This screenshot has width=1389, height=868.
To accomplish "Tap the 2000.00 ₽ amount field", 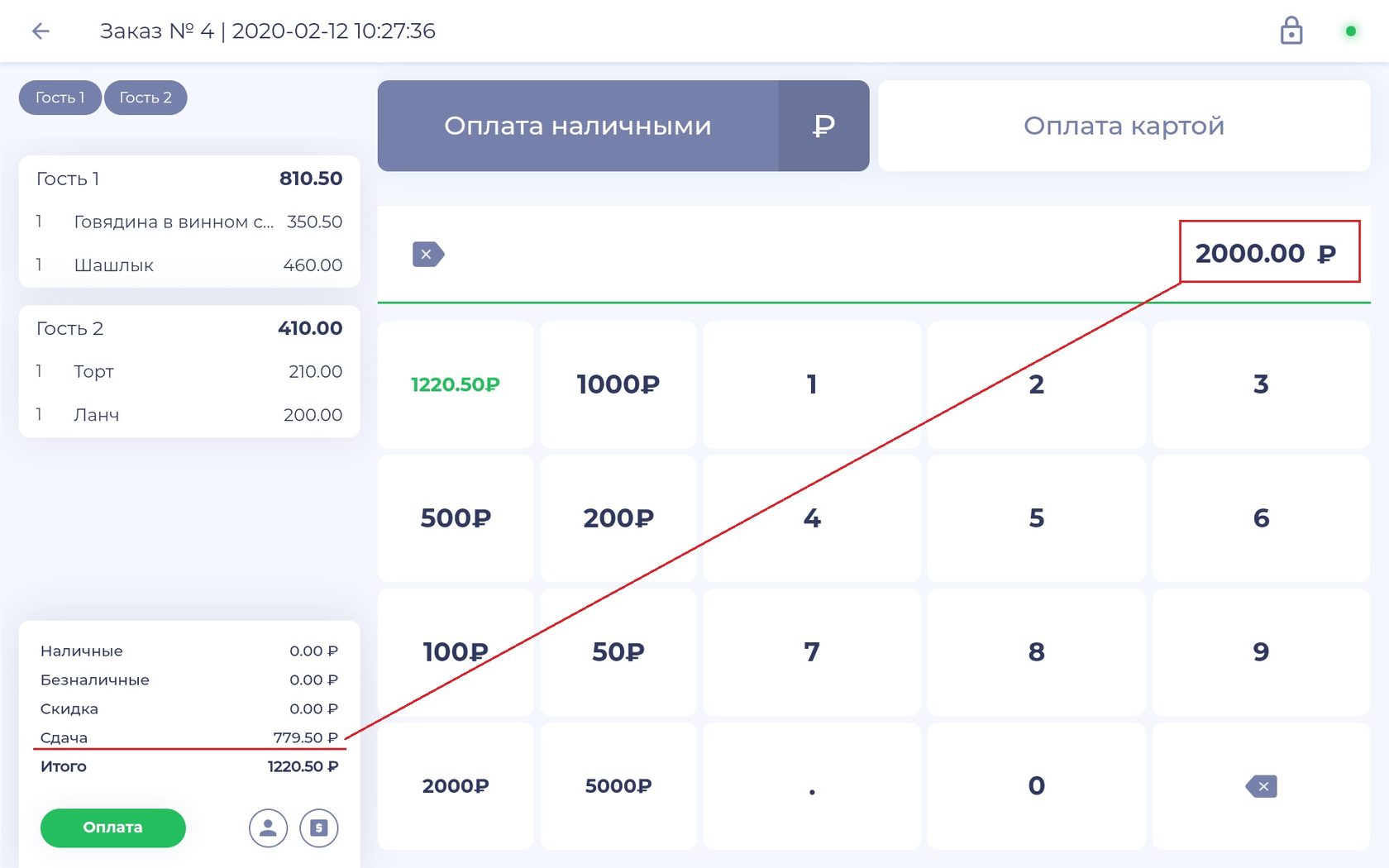I will click(1269, 252).
